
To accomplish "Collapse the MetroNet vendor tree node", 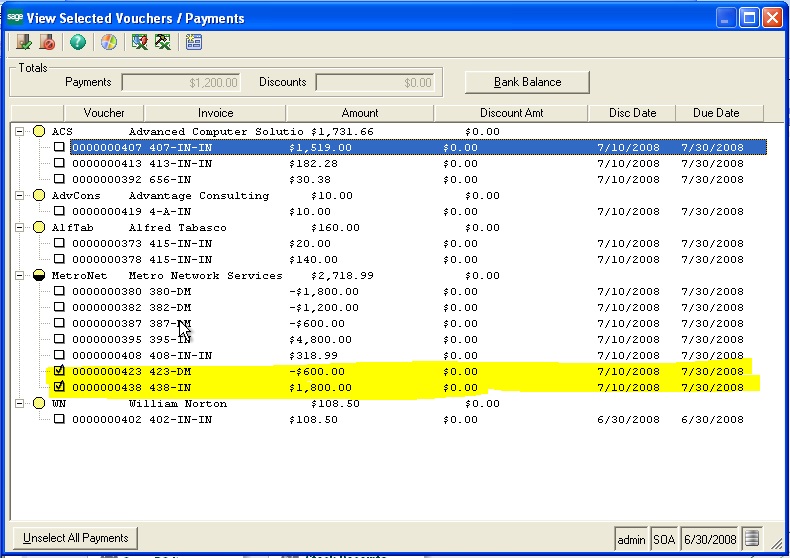I will (19, 275).
